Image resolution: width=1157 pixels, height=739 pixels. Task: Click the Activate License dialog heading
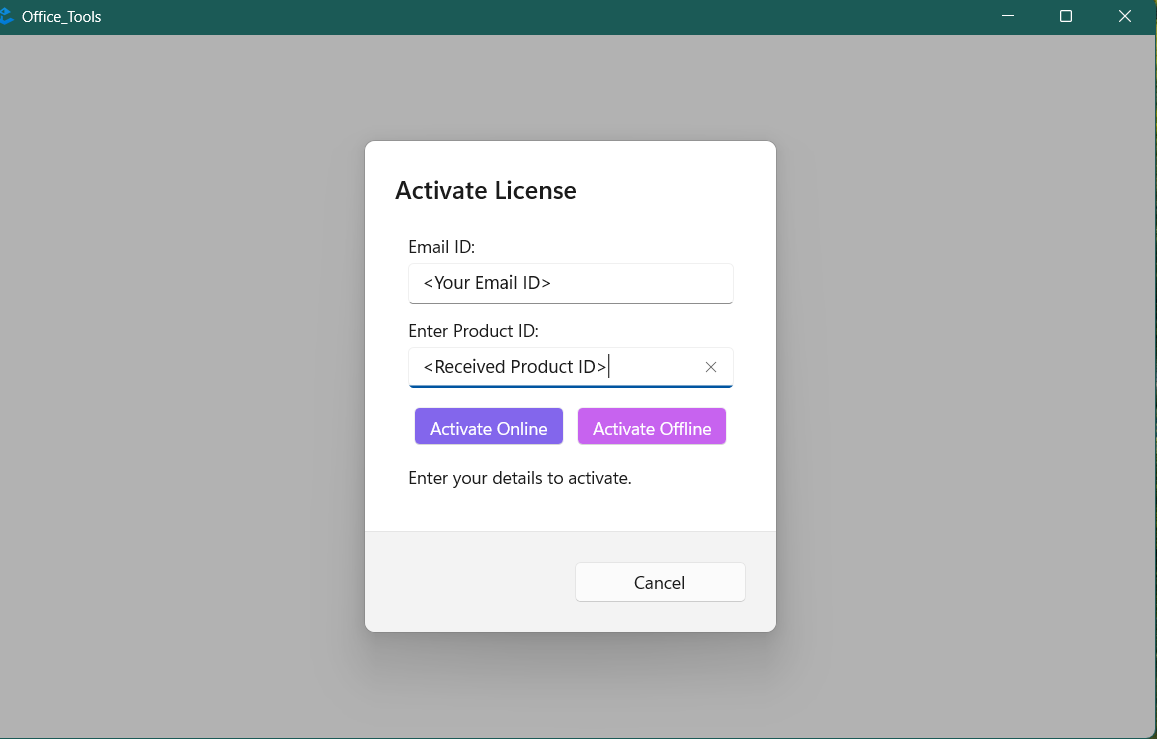[x=485, y=190]
